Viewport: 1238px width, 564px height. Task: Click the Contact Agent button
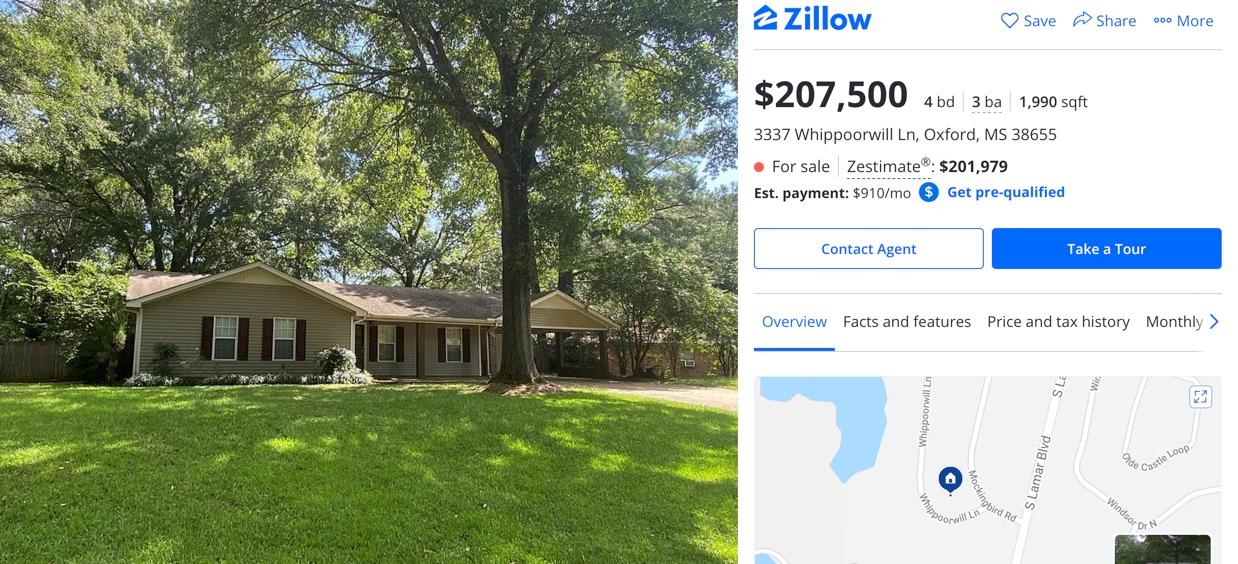[x=869, y=248]
